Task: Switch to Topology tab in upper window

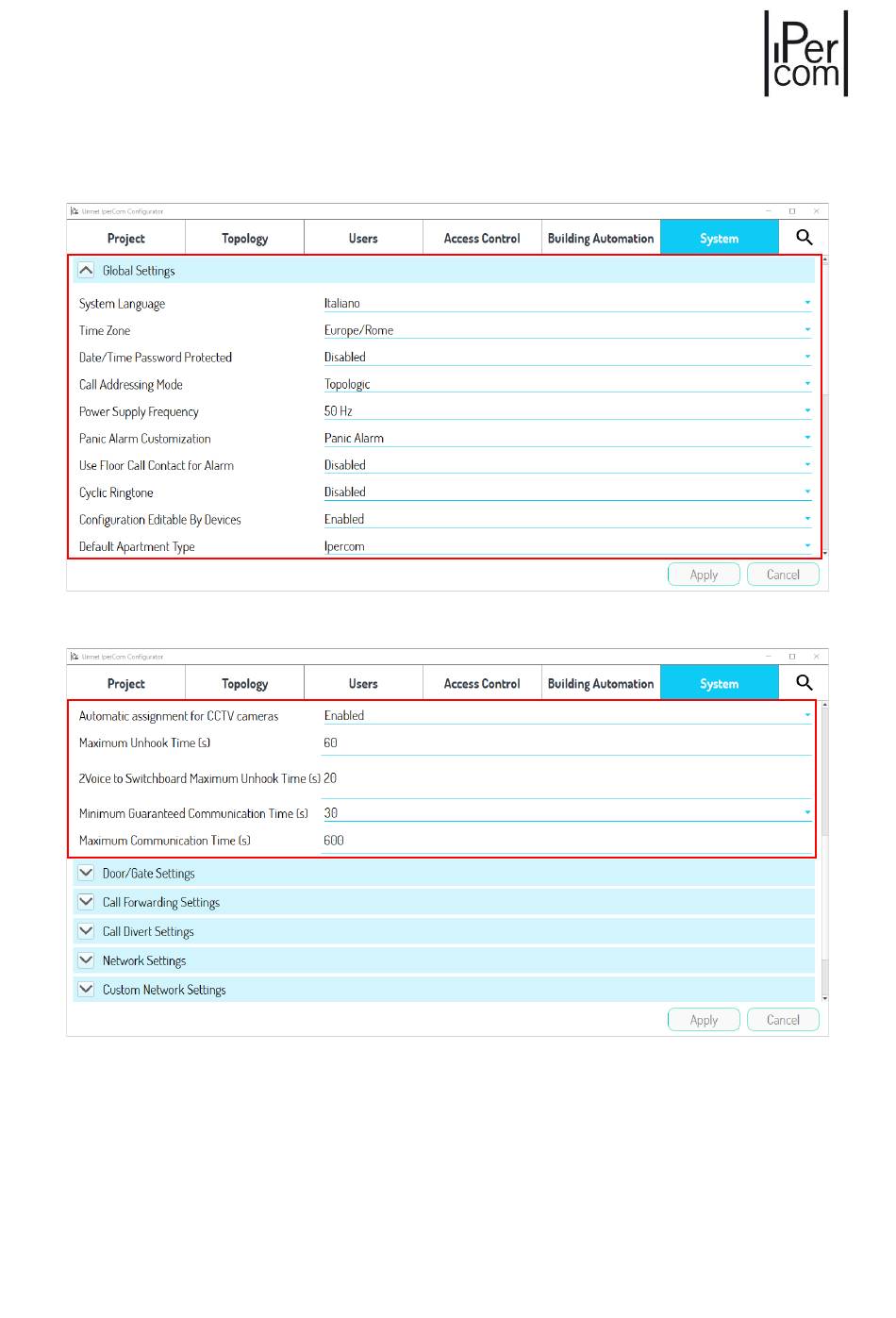Action: pyautogui.click(x=245, y=239)
